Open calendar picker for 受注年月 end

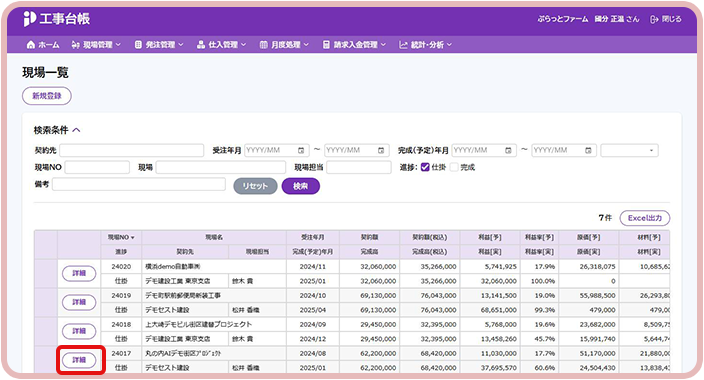[381, 150]
